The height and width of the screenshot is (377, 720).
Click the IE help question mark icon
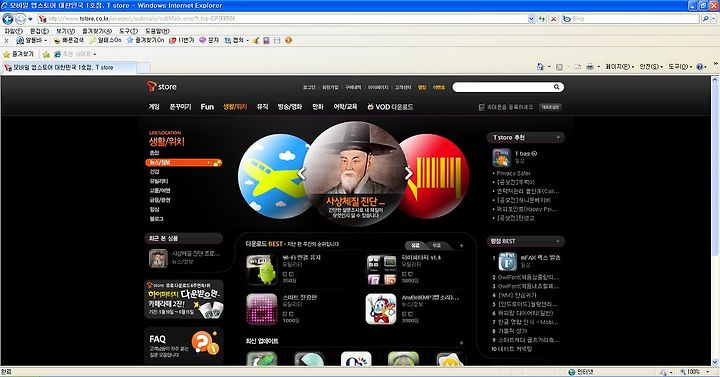pos(699,67)
